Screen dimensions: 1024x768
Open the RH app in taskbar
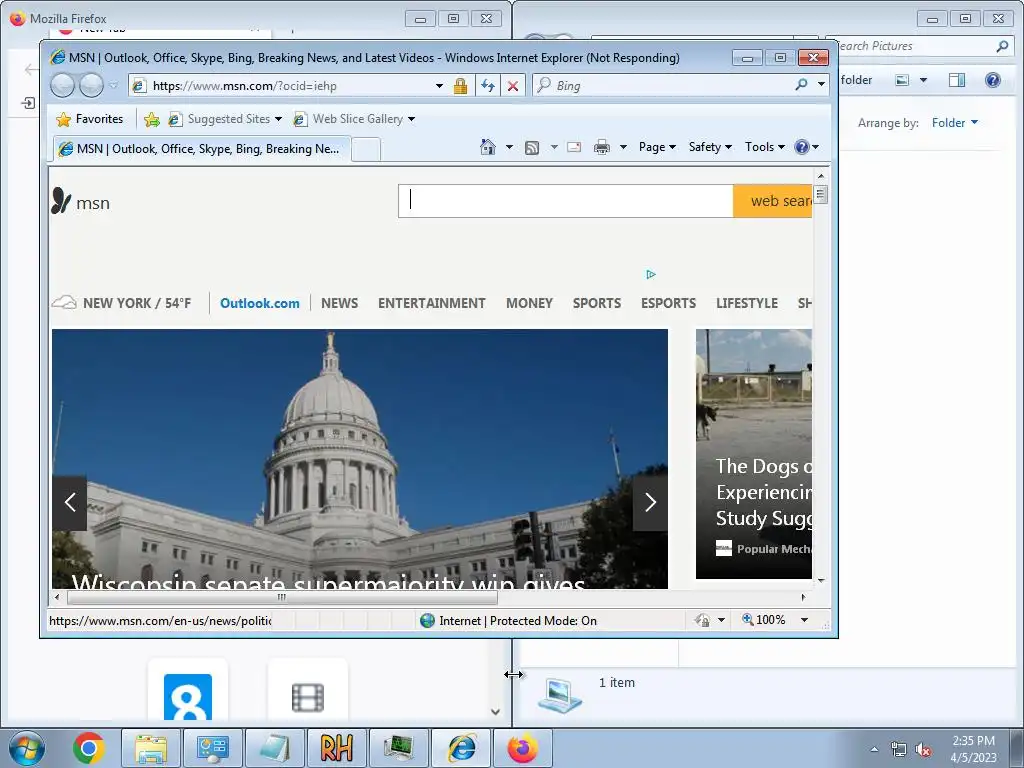pyautogui.click(x=336, y=748)
